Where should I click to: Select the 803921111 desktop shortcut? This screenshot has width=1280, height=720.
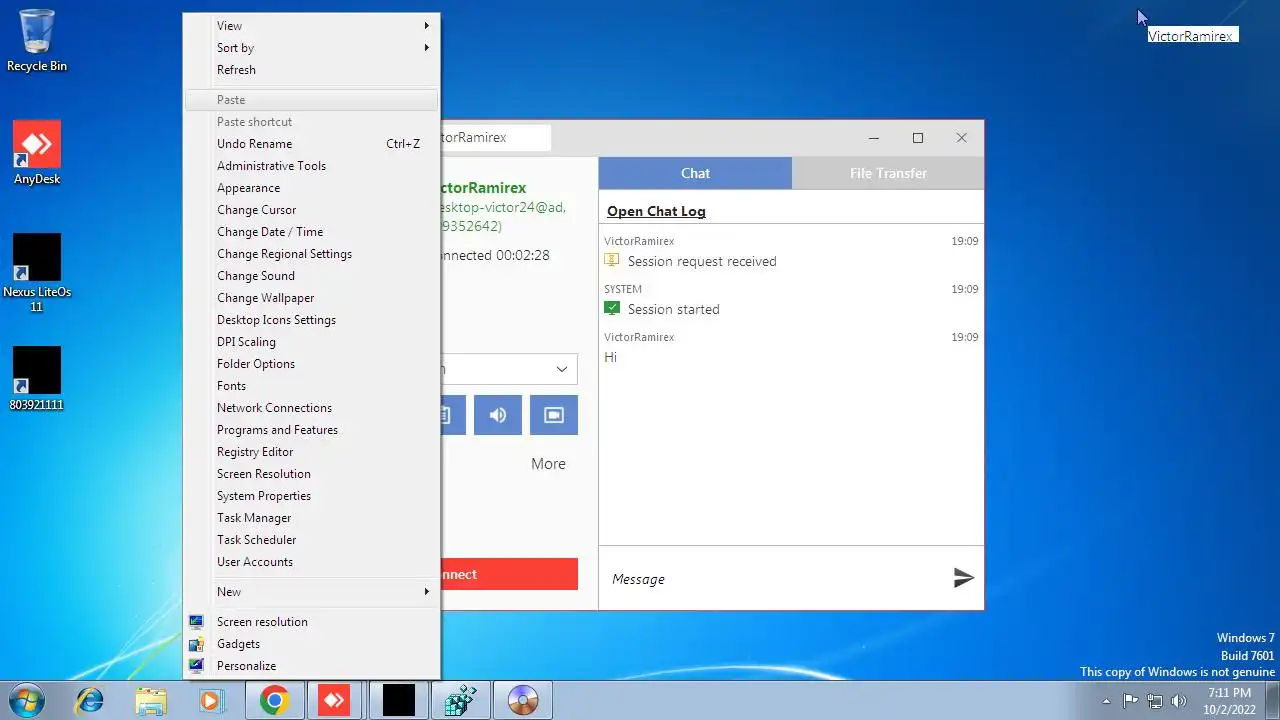37,379
